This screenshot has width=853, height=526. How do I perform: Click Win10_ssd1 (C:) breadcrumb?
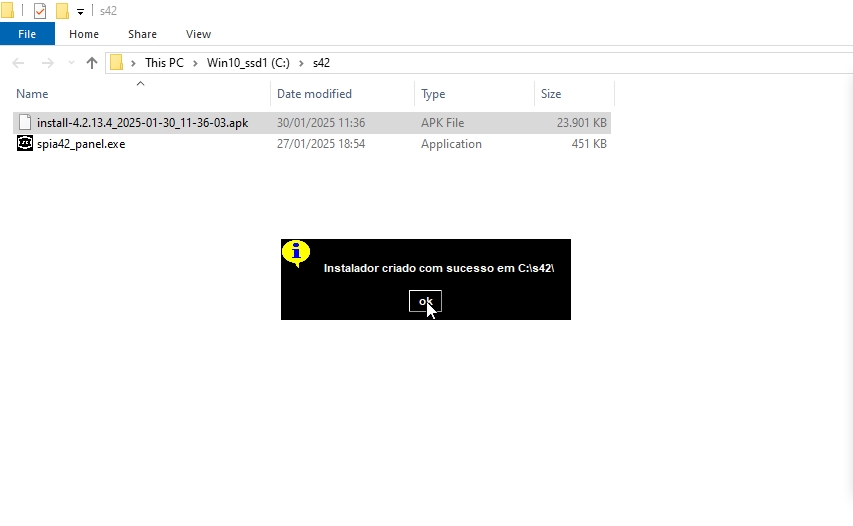[248, 63]
